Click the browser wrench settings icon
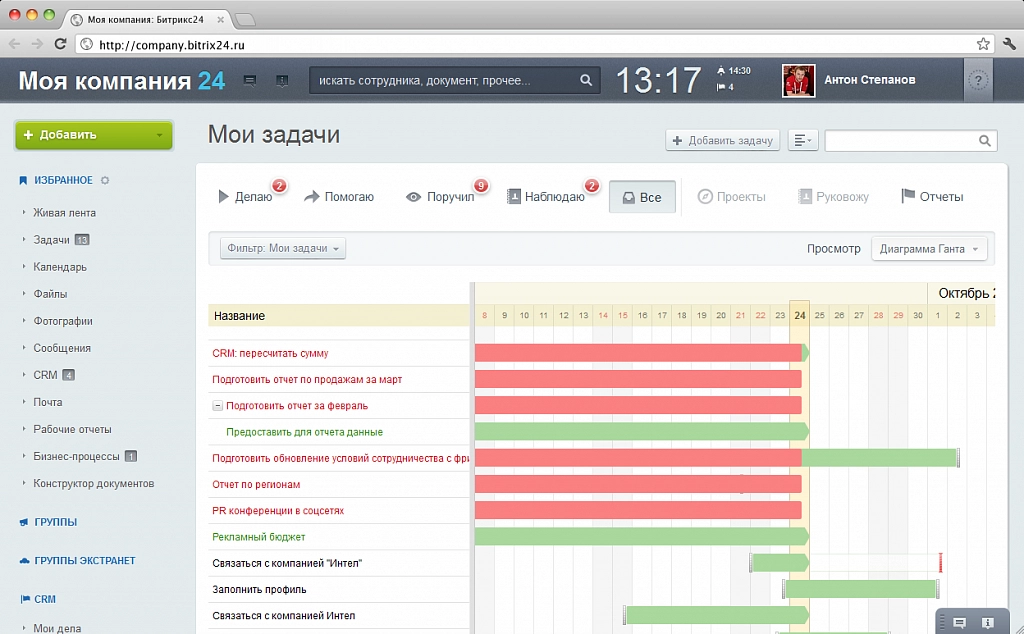Viewport: 1024px width, 634px height. click(1009, 44)
